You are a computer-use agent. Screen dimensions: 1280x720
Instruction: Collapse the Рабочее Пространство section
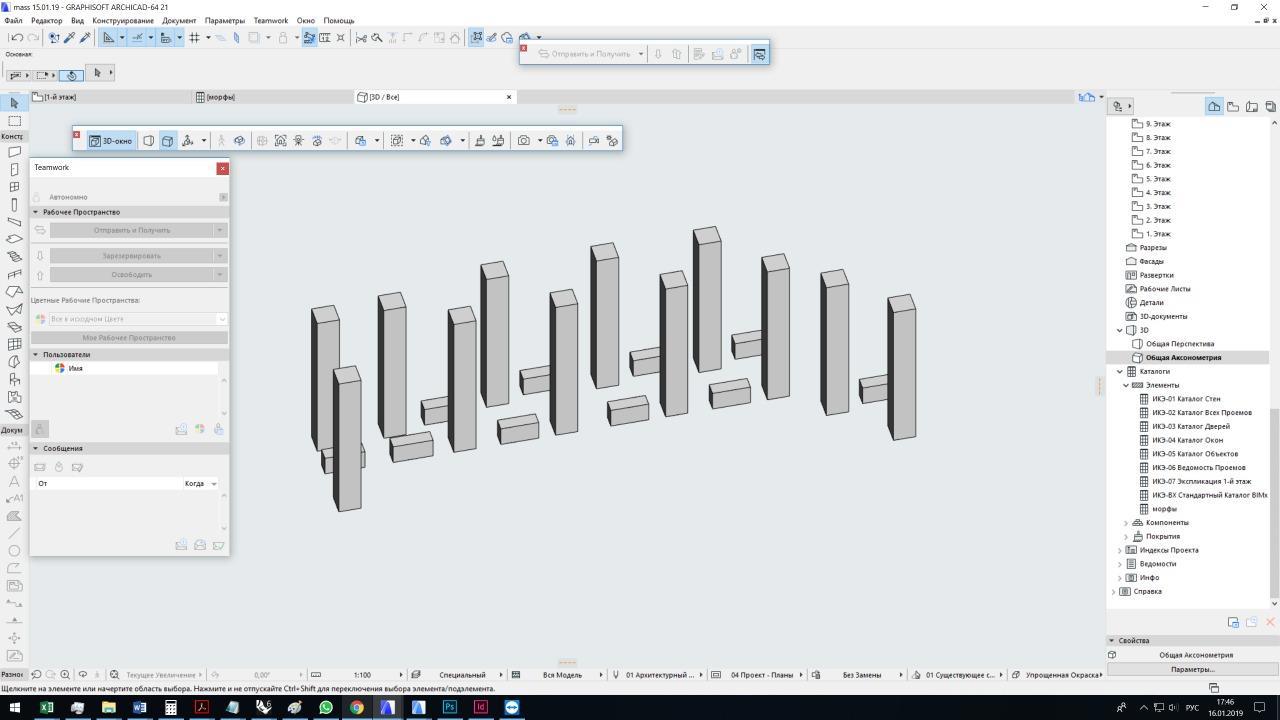pos(36,212)
